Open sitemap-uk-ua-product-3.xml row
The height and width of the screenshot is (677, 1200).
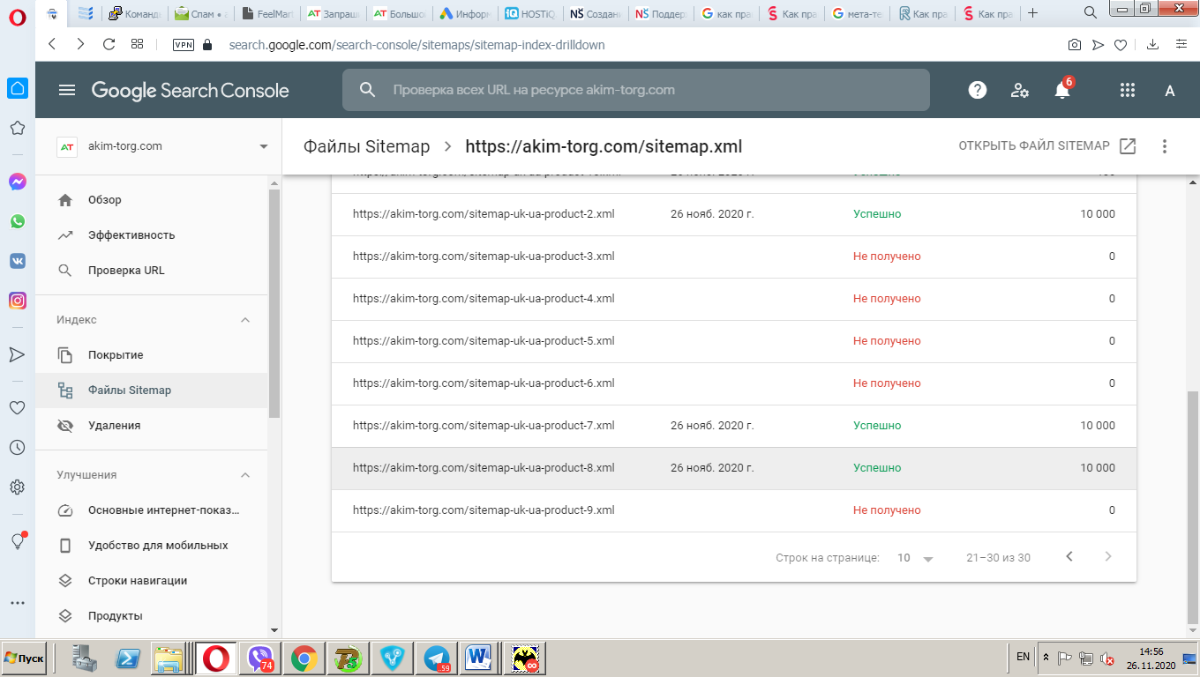pos(734,256)
